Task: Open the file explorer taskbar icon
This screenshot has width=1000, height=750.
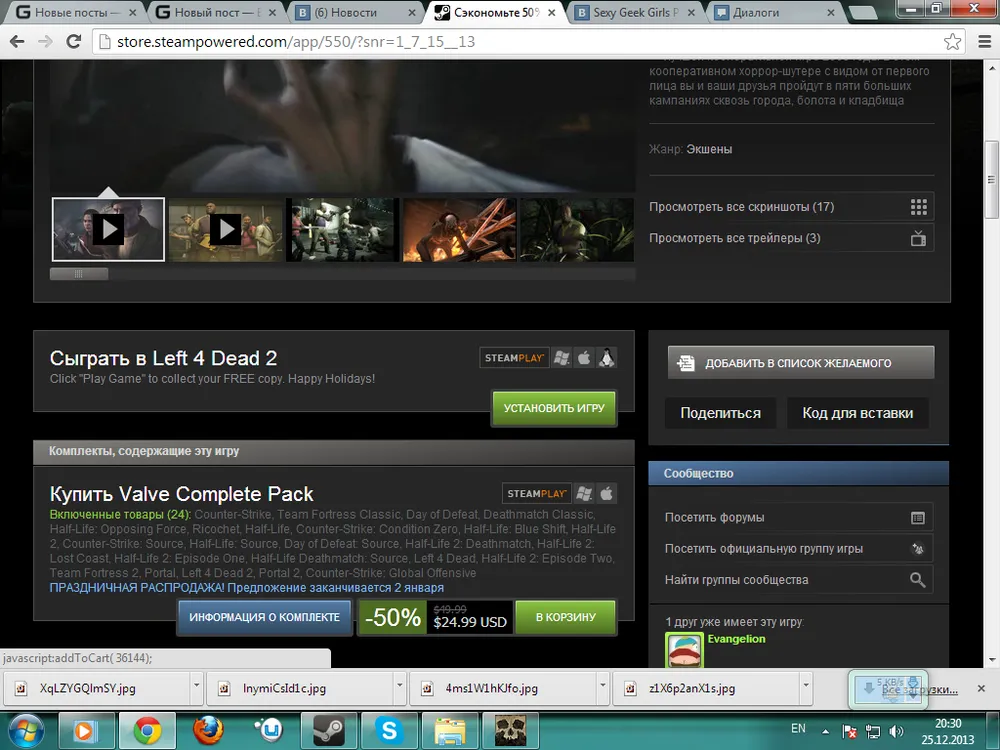Action: click(450, 731)
